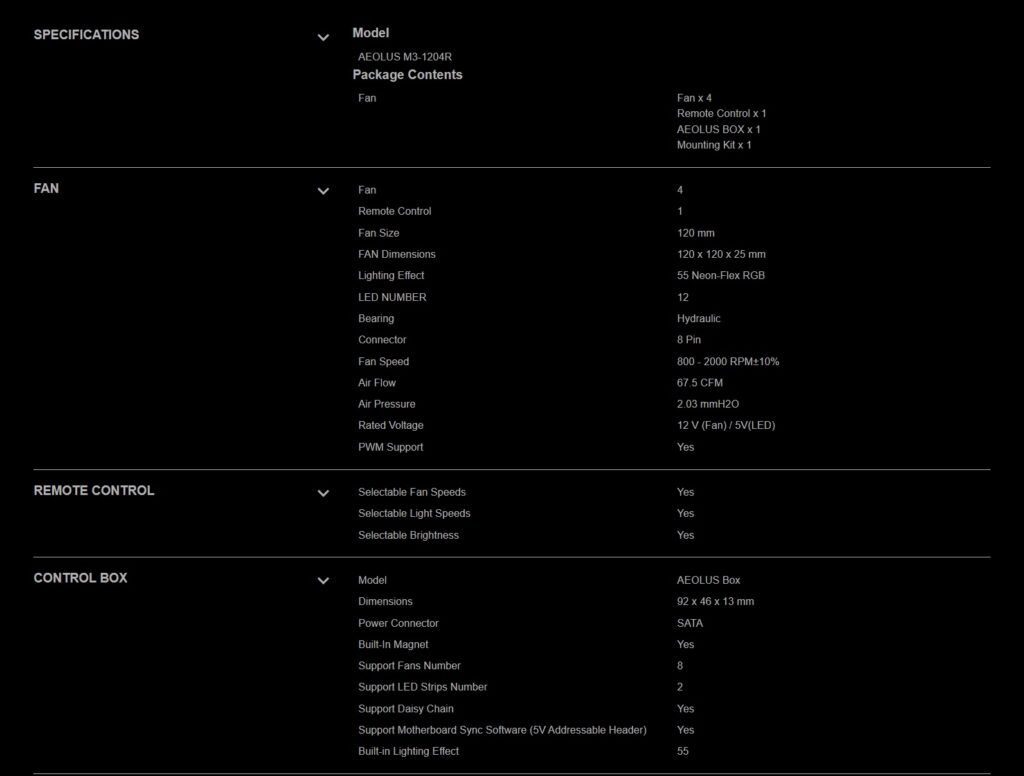1024x776 pixels.
Task: Click the REMOTE CONTROL section heading
Action: click(94, 490)
